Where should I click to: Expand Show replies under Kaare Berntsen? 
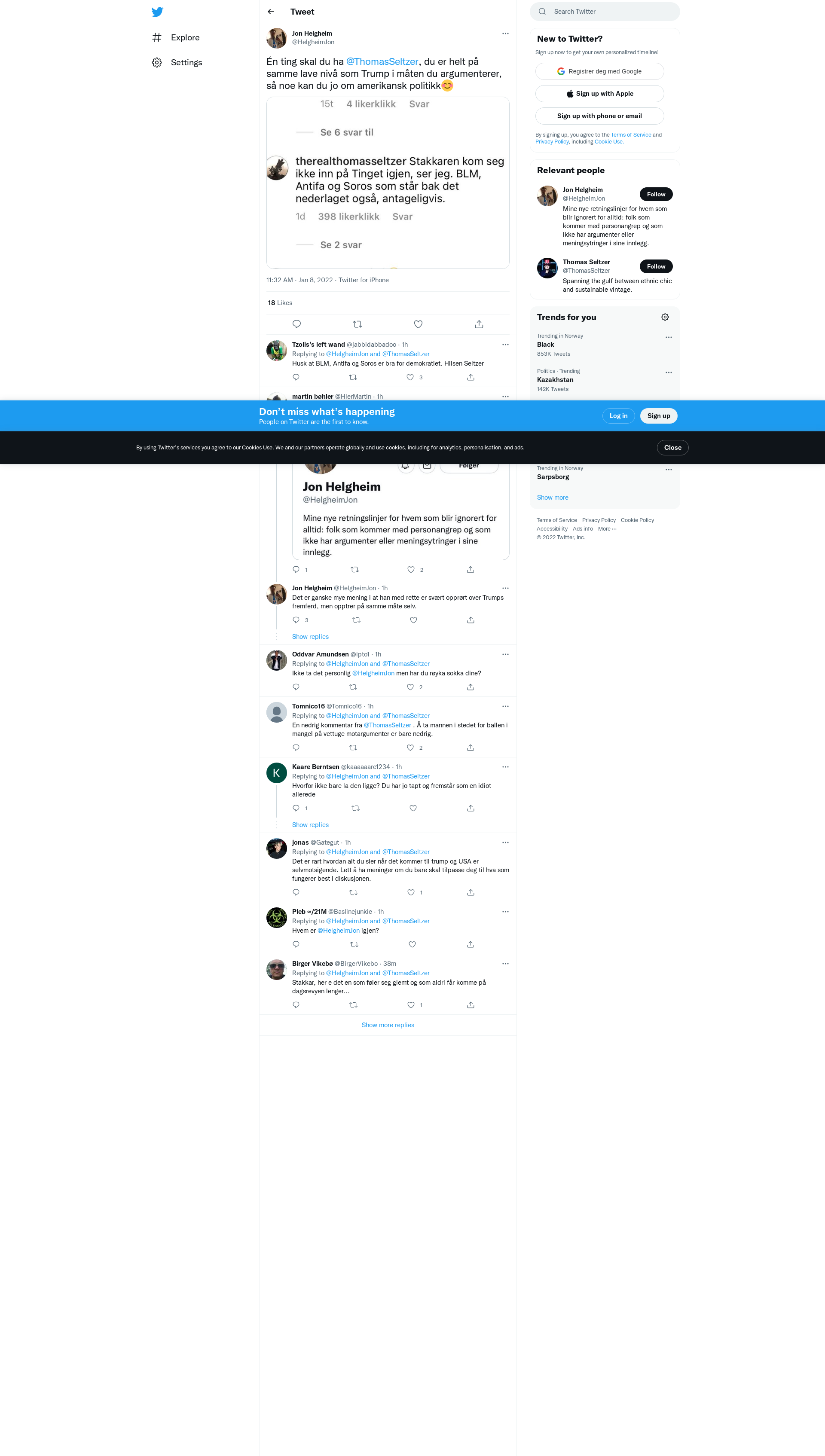(310, 825)
